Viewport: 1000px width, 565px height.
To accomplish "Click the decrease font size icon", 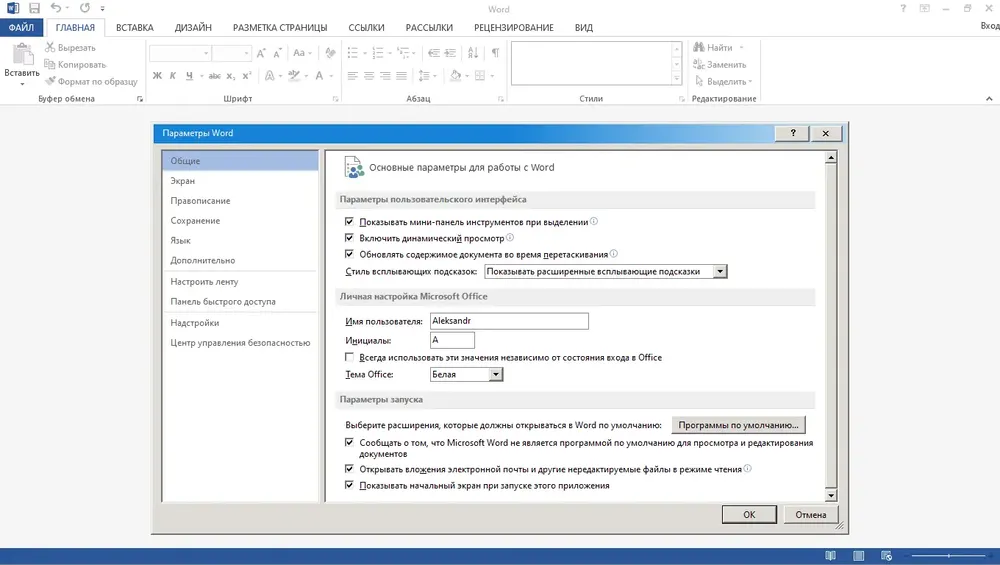I will [277, 53].
